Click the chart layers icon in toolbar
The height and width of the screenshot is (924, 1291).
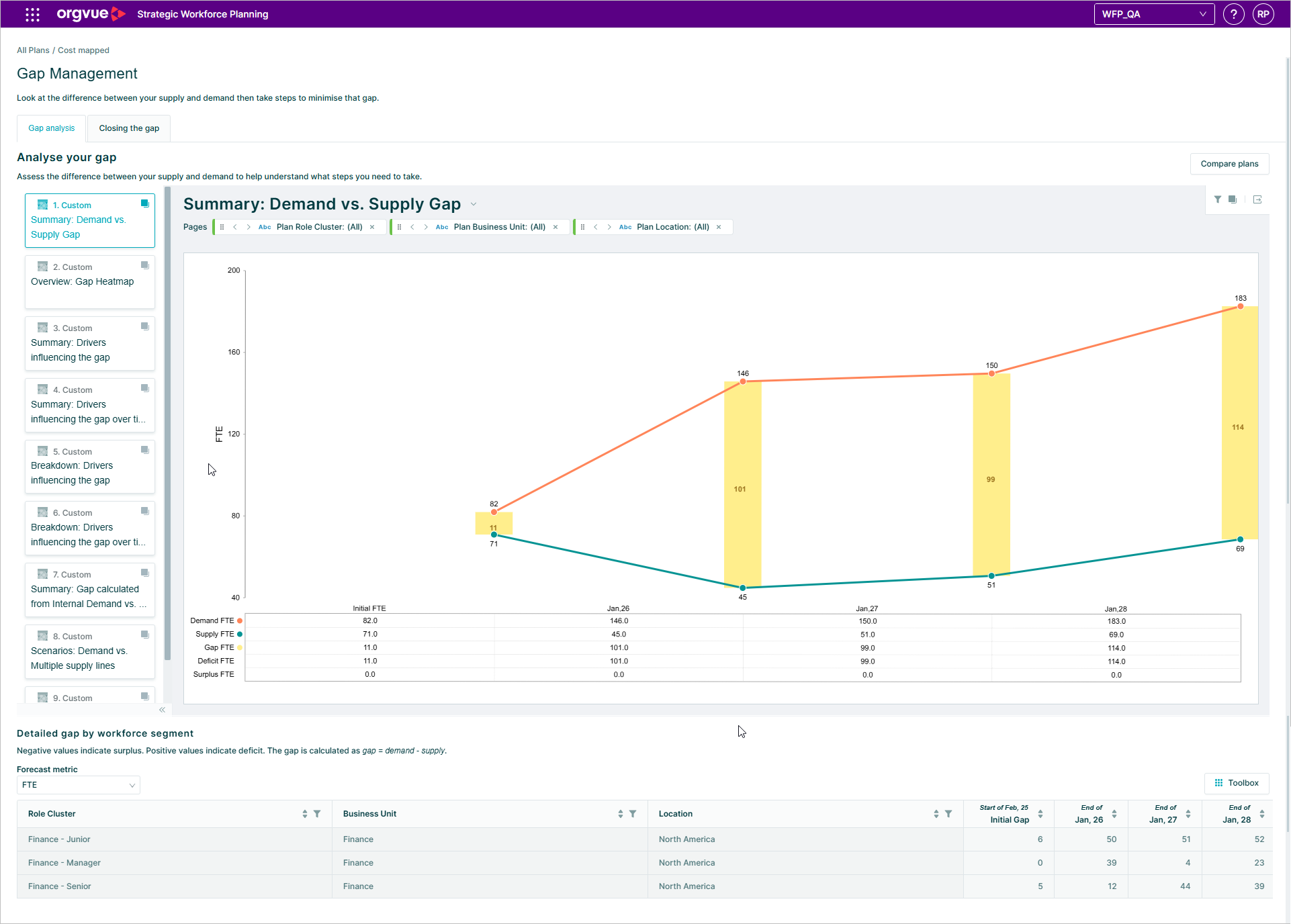pyautogui.click(x=1233, y=199)
